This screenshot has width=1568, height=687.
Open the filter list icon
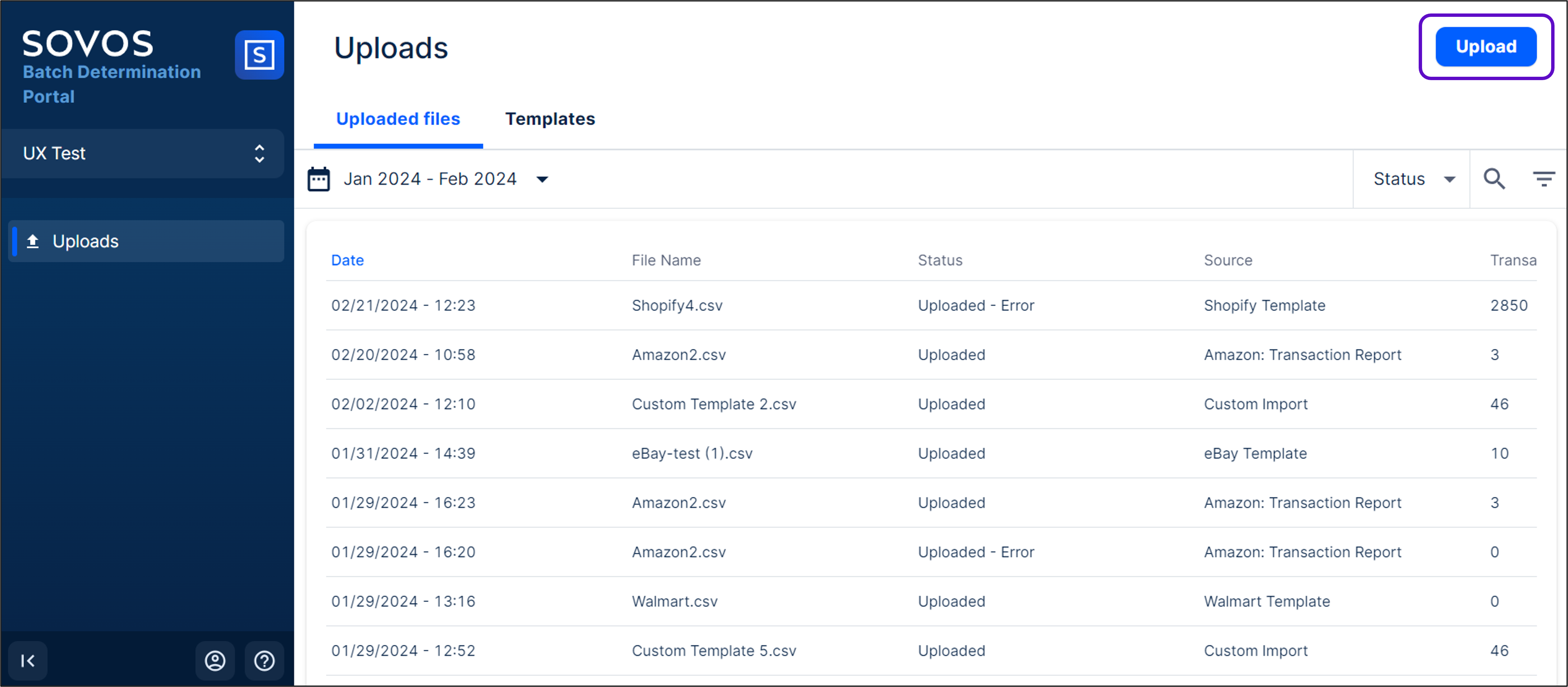coord(1543,179)
